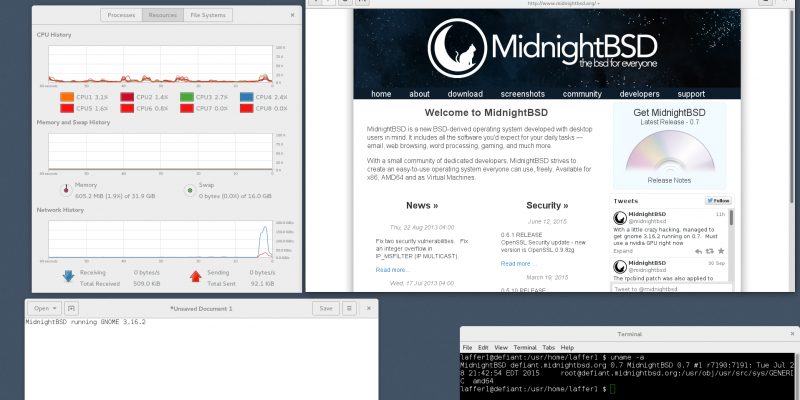
Task: Open the screenshots page link
Action: [522, 94]
